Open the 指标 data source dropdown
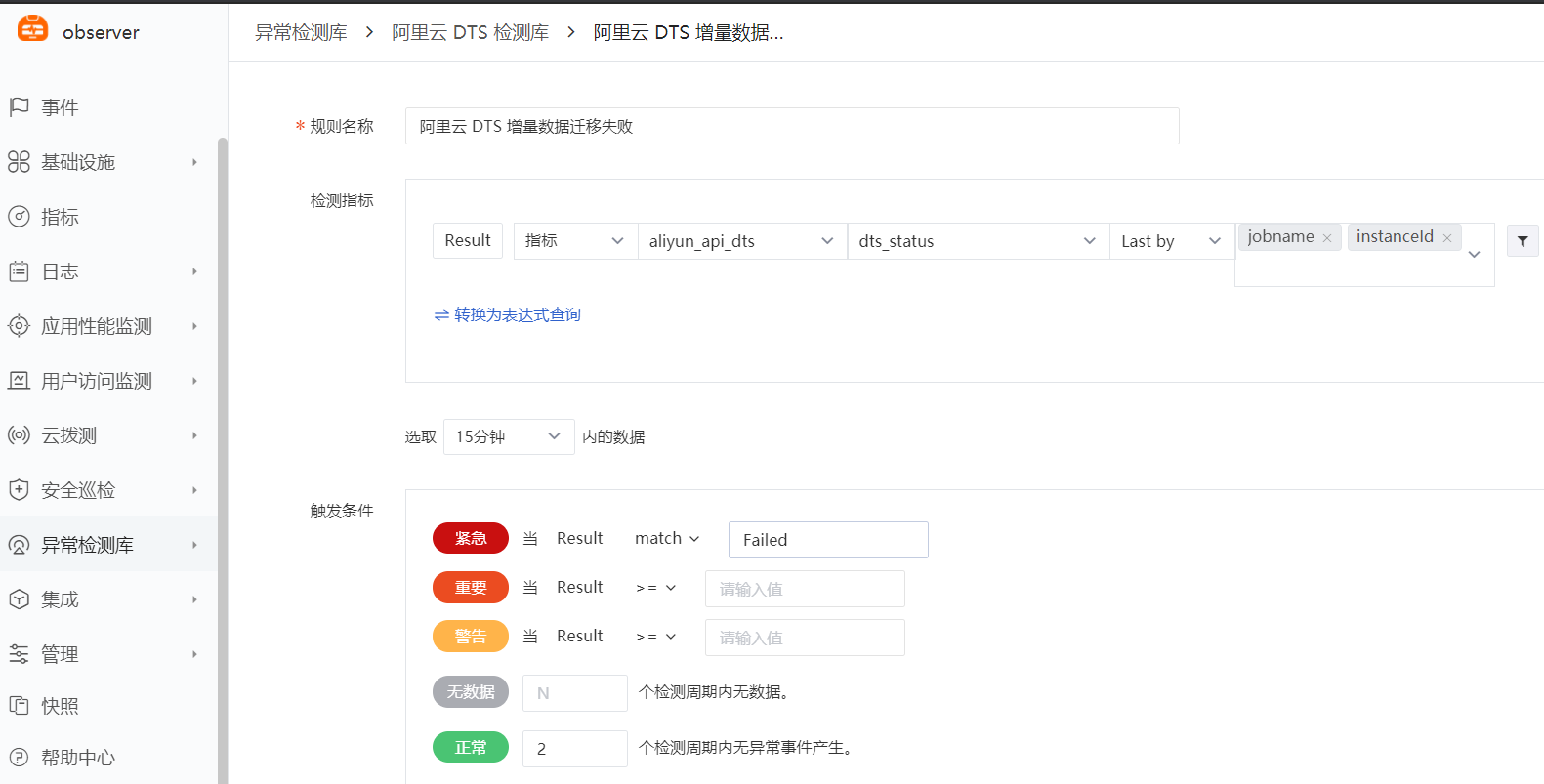The height and width of the screenshot is (784, 1544). click(x=575, y=241)
